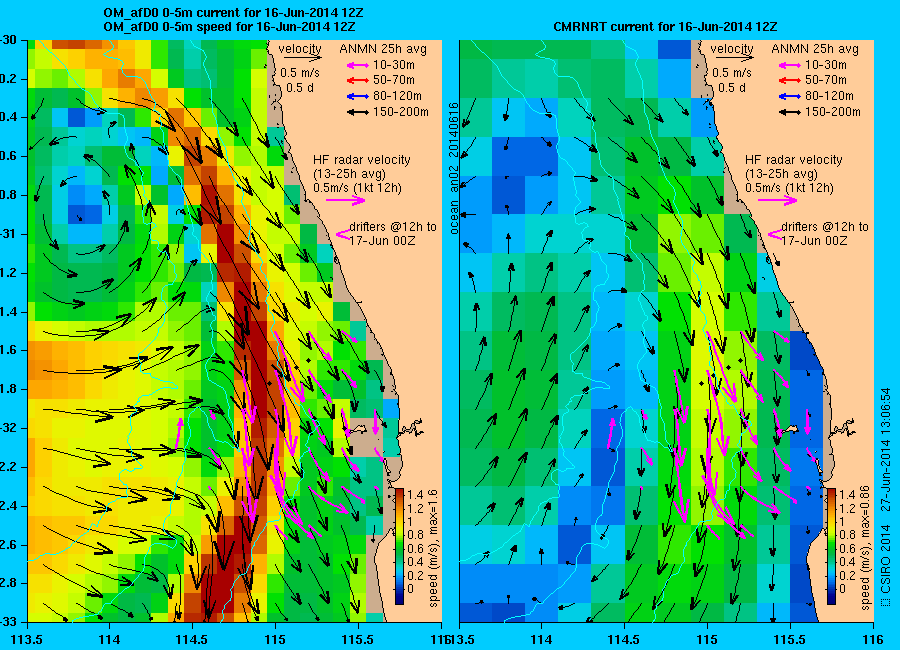The height and width of the screenshot is (650, 900).
Task: Click x-axis label '115.5' under CMRNRT panel
Action: click(790, 640)
